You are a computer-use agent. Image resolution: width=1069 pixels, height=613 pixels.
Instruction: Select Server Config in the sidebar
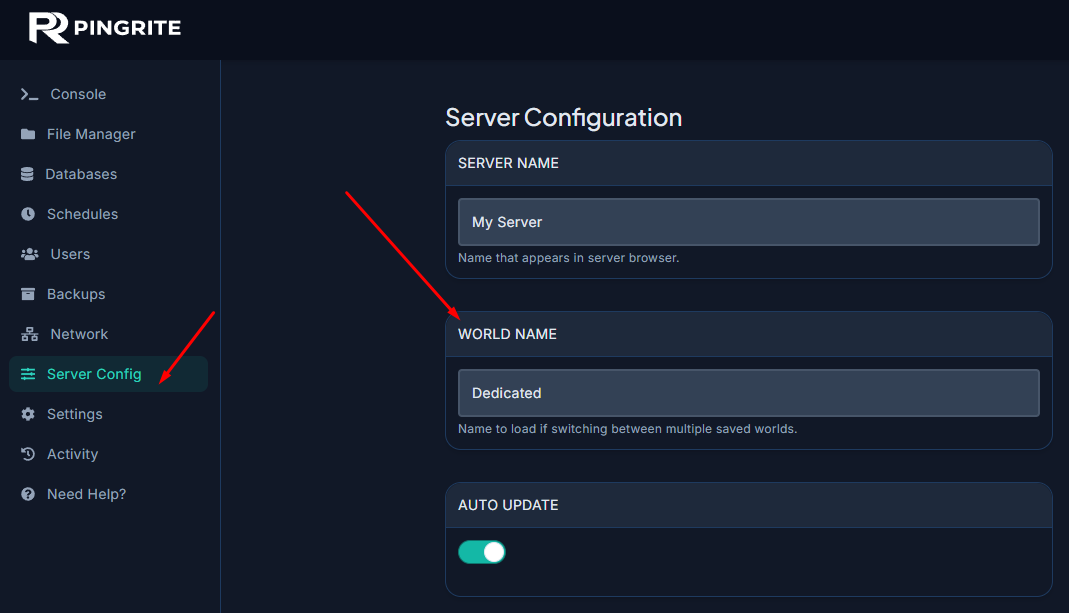pos(94,374)
